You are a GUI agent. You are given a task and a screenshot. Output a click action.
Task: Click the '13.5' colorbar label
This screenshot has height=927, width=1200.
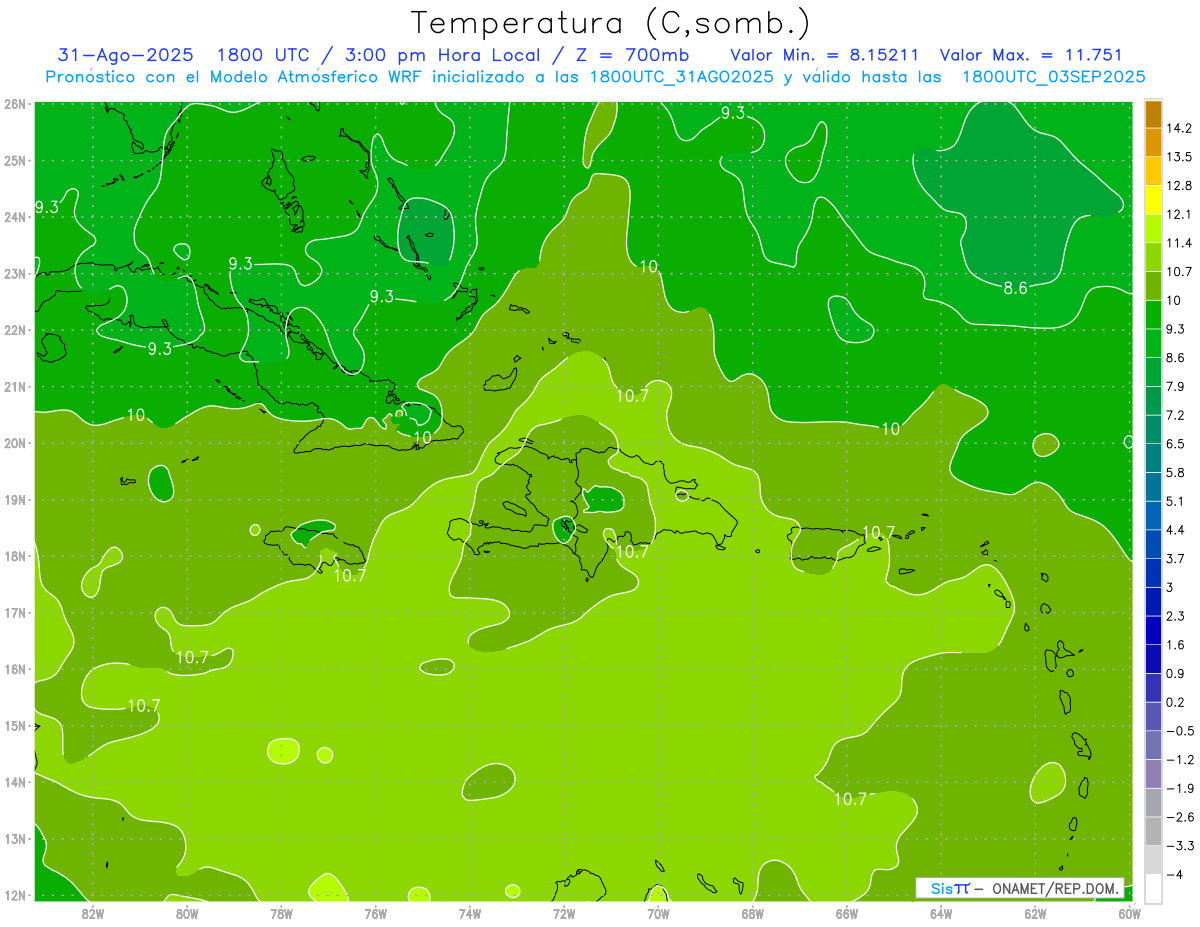tap(1178, 157)
